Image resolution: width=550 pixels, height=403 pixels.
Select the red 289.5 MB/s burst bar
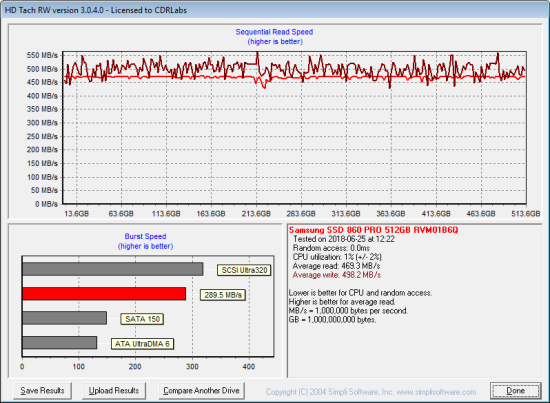tap(104, 294)
